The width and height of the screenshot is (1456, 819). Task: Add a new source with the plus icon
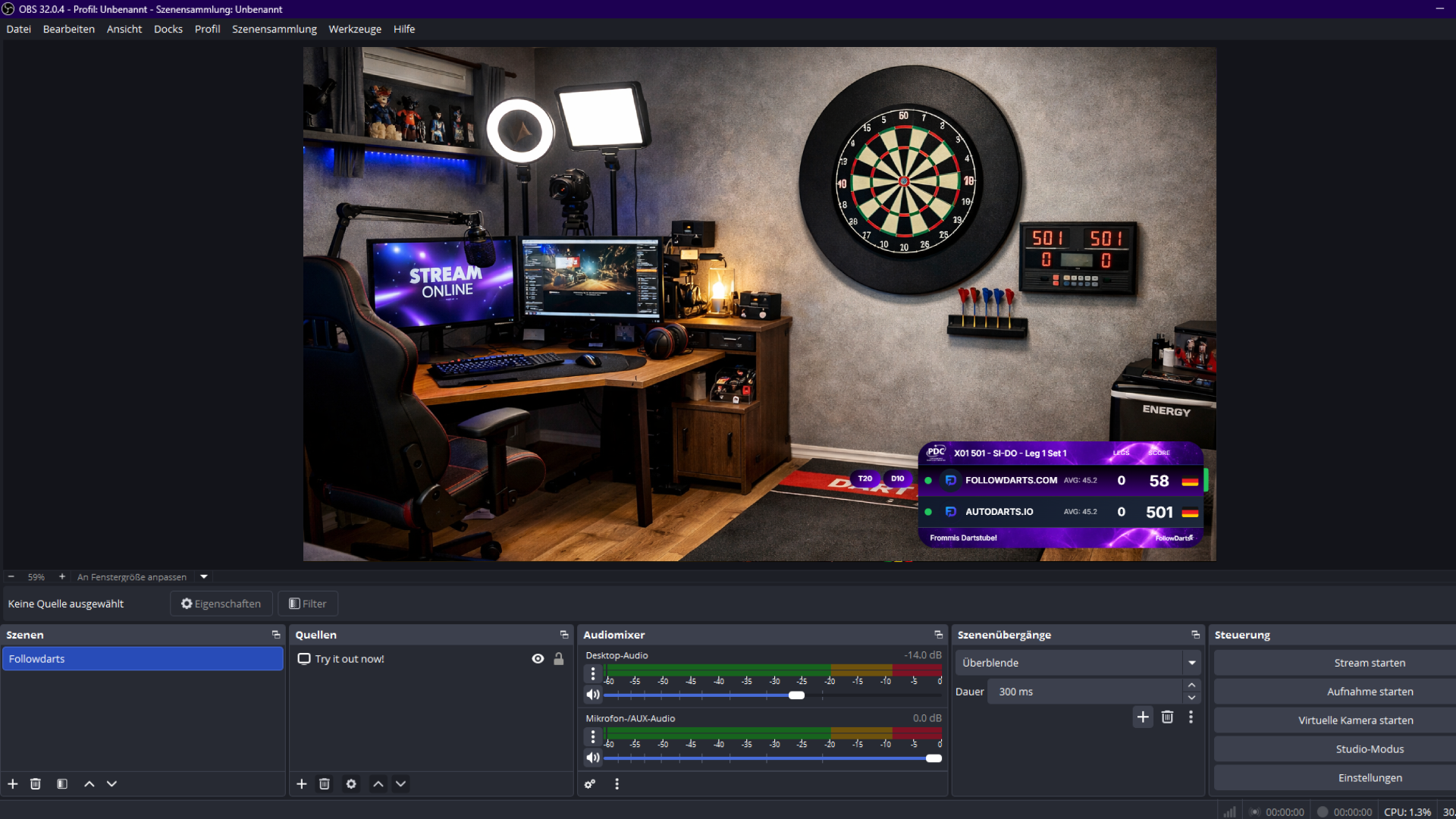tap(302, 784)
